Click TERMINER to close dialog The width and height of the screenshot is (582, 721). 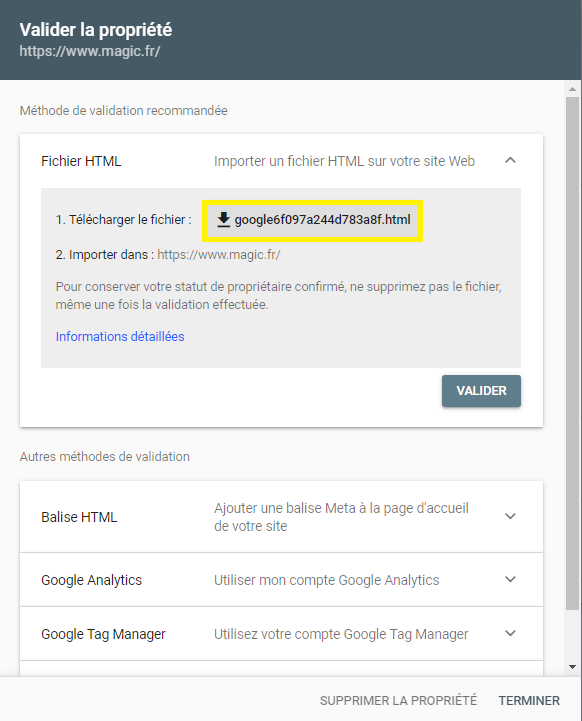click(x=529, y=700)
